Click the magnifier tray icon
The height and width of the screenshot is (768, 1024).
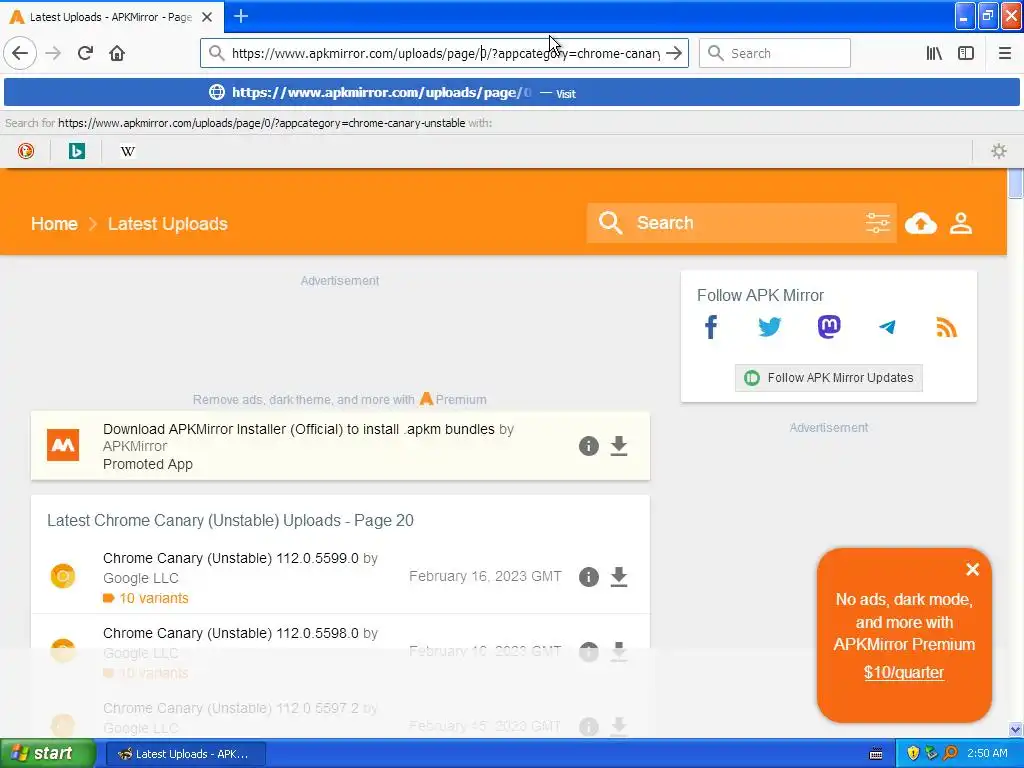tap(950, 754)
